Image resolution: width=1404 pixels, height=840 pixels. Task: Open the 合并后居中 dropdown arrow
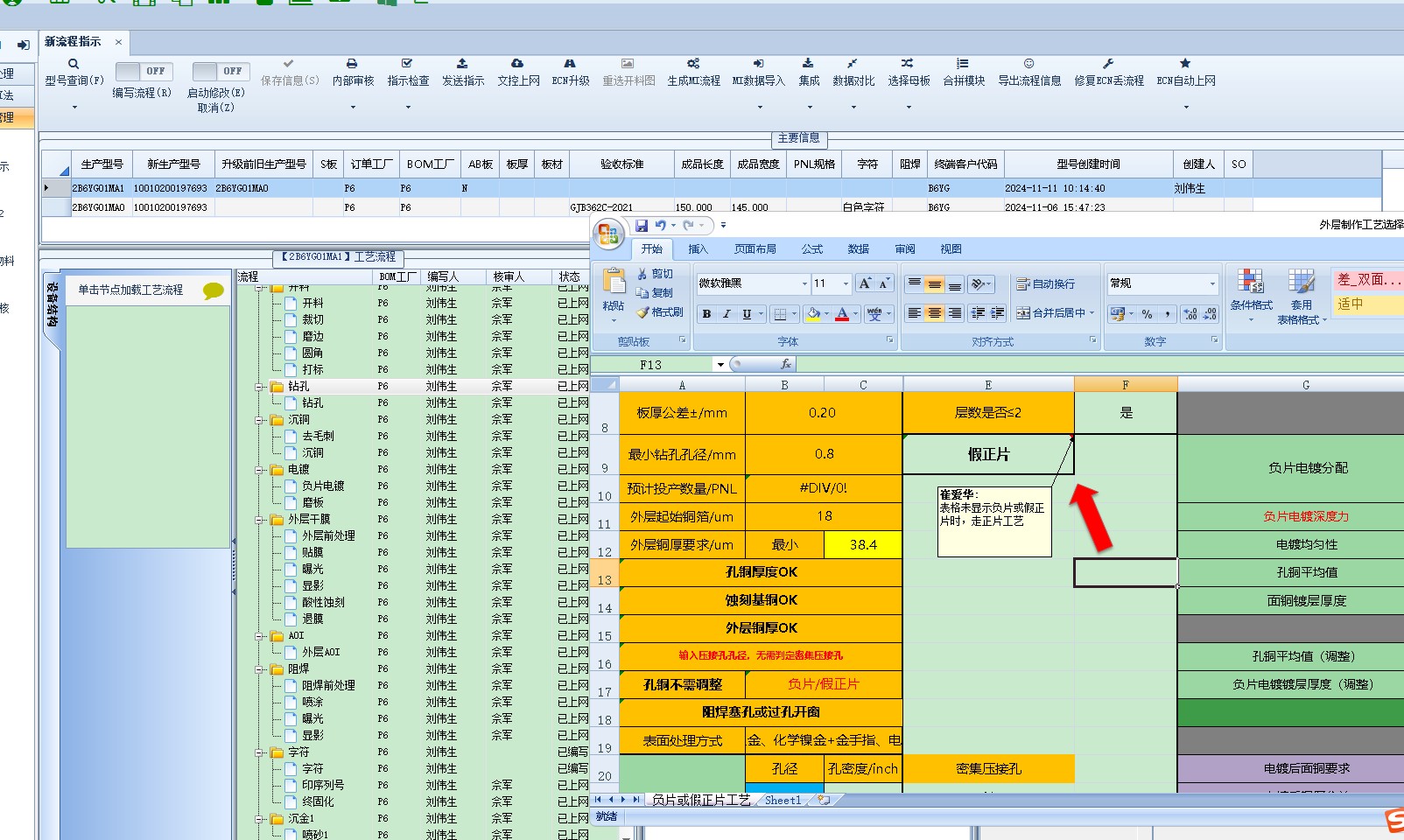click(1092, 313)
